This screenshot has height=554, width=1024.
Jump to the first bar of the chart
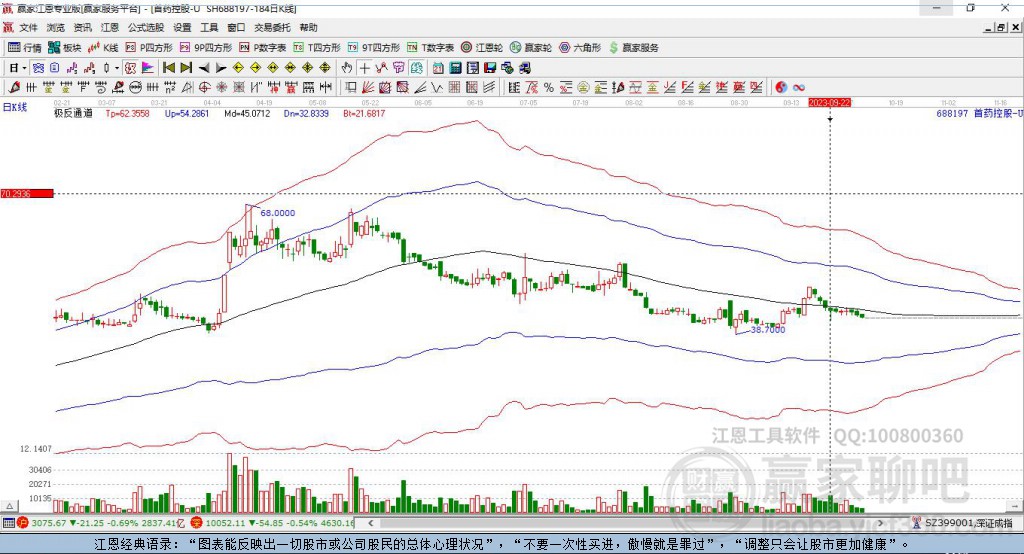(x=168, y=68)
